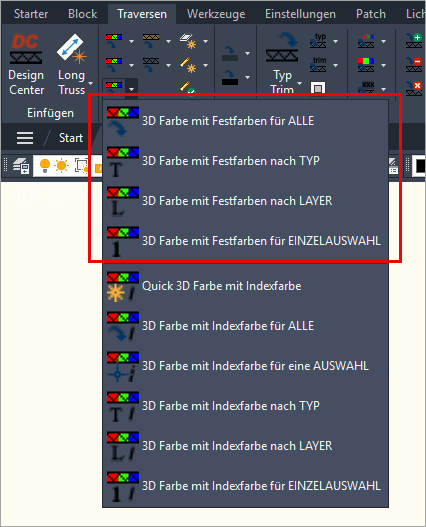Viewport: 426px width, 527px height.
Task: Open the Einstellungen ribbon tab
Action: (x=300, y=14)
